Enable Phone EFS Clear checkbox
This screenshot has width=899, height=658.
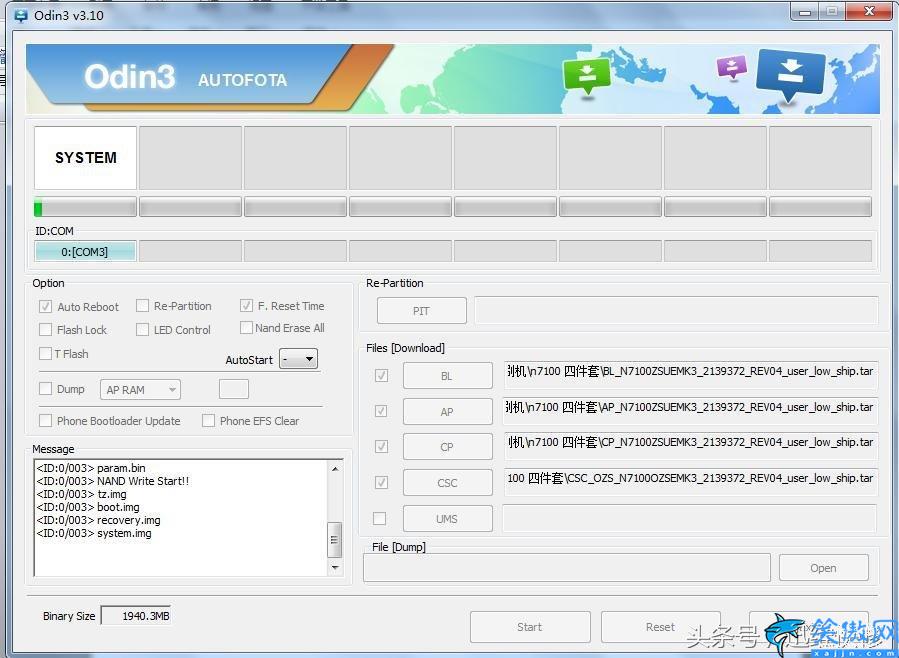coord(208,421)
